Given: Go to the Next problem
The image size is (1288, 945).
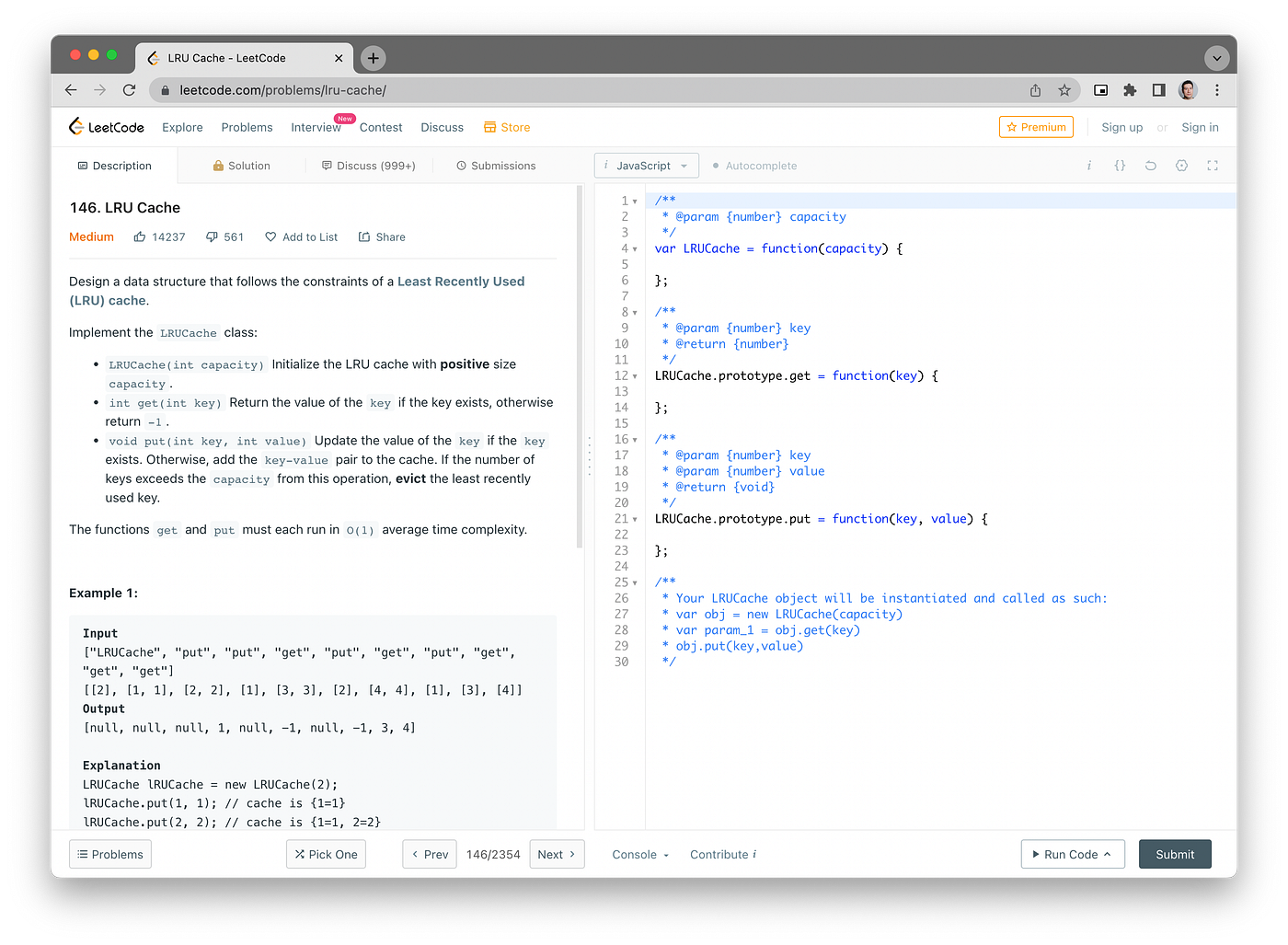Looking at the screenshot, I should coord(558,854).
